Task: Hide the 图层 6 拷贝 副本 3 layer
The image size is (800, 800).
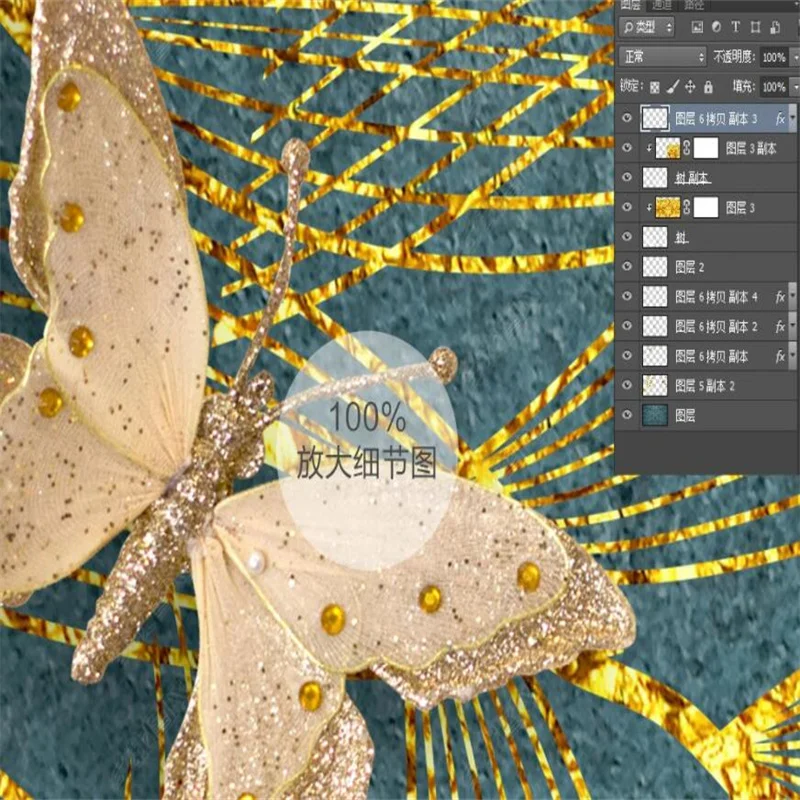Action: (627, 118)
